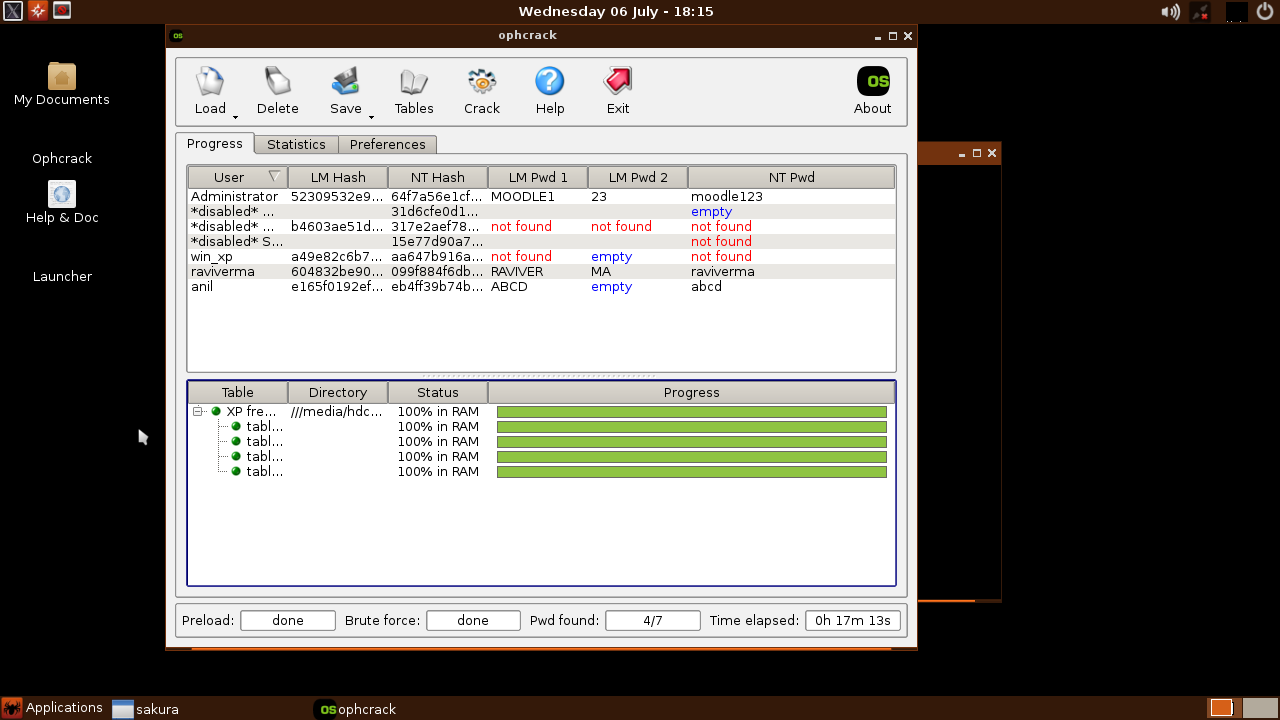The image size is (1280, 720).
Task: Click the volume speaker tray icon
Action: pyautogui.click(x=1170, y=12)
